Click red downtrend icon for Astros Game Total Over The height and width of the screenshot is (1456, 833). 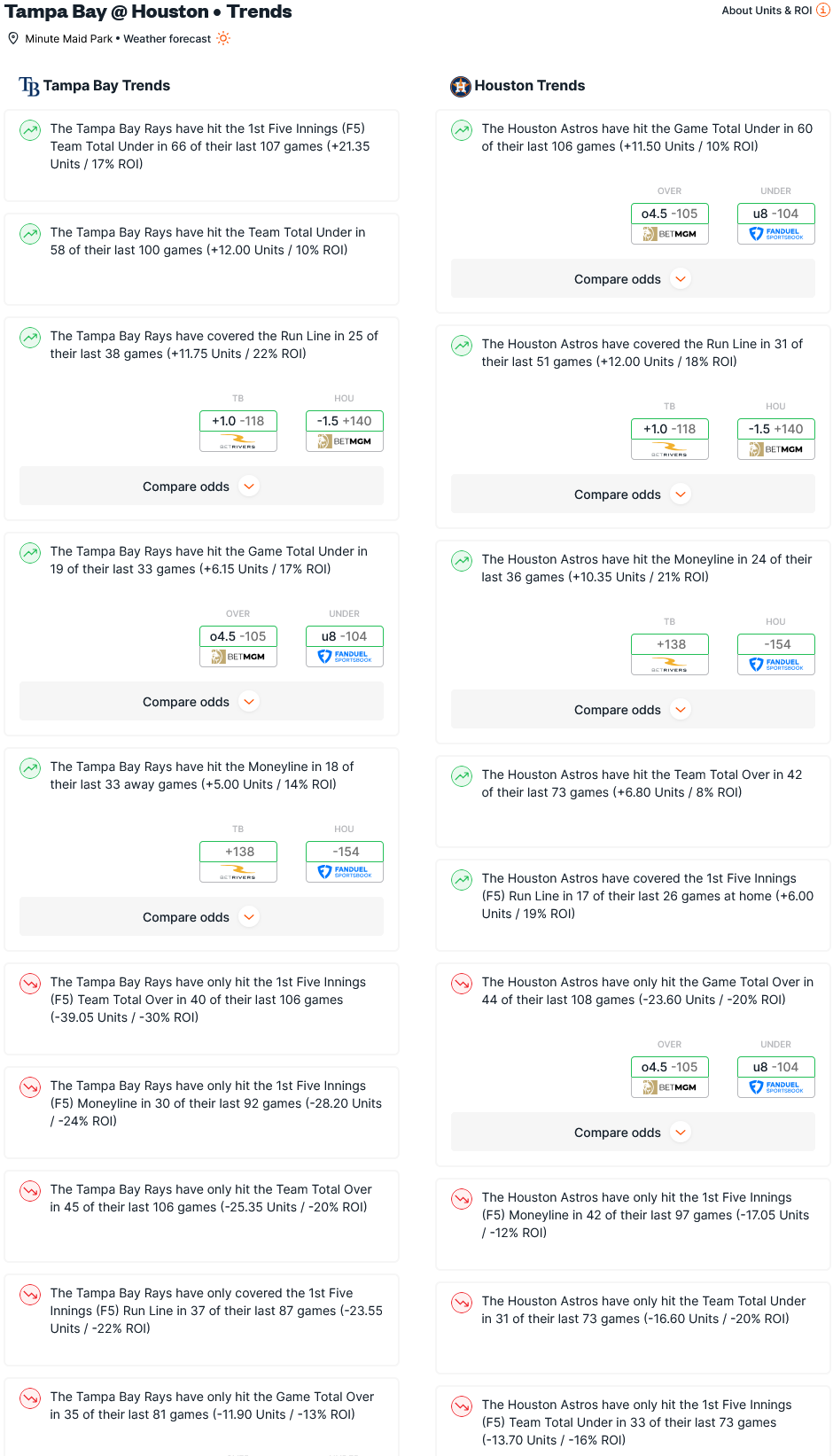point(462,984)
